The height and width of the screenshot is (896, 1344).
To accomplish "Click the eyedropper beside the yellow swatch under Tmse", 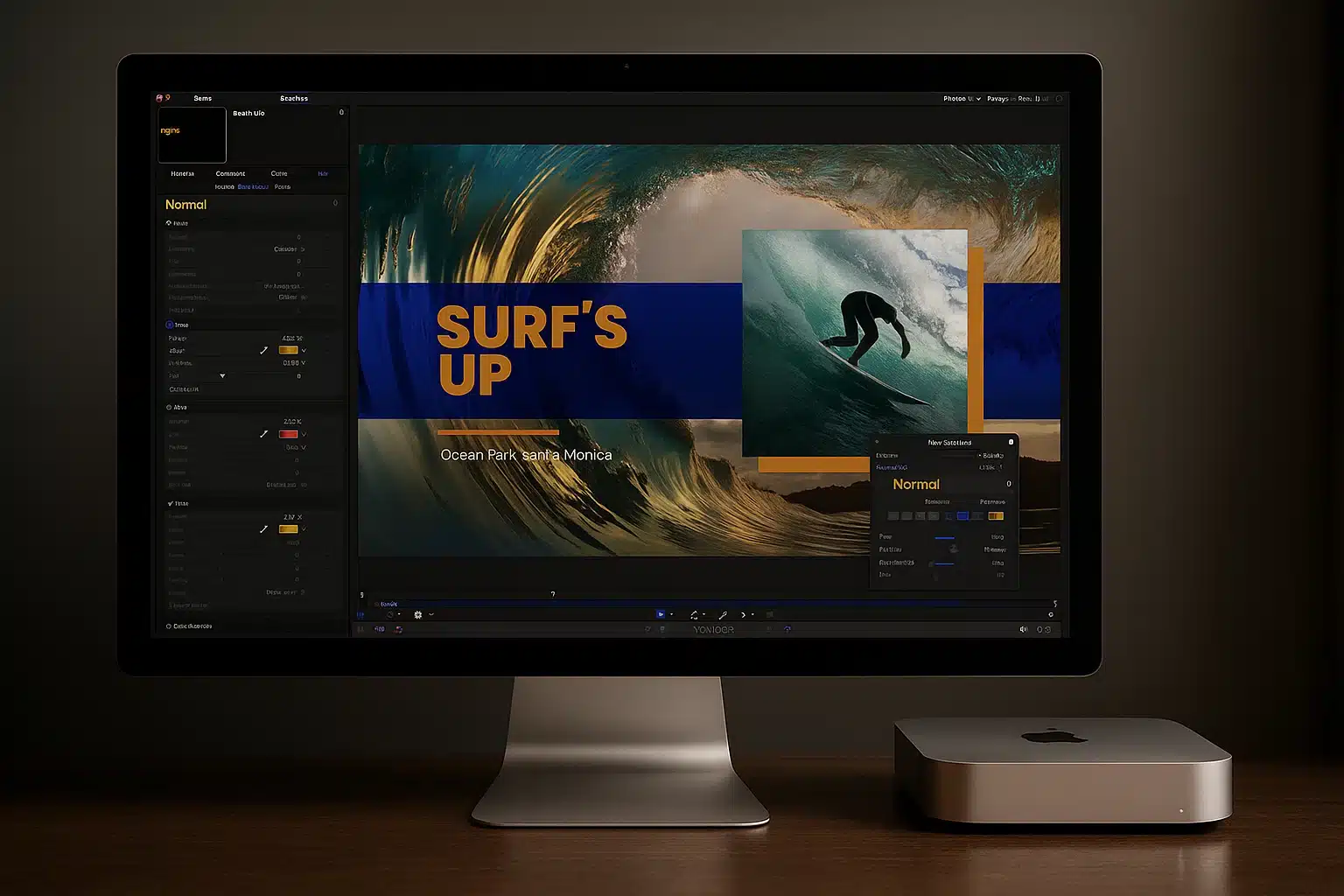I will (263, 529).
